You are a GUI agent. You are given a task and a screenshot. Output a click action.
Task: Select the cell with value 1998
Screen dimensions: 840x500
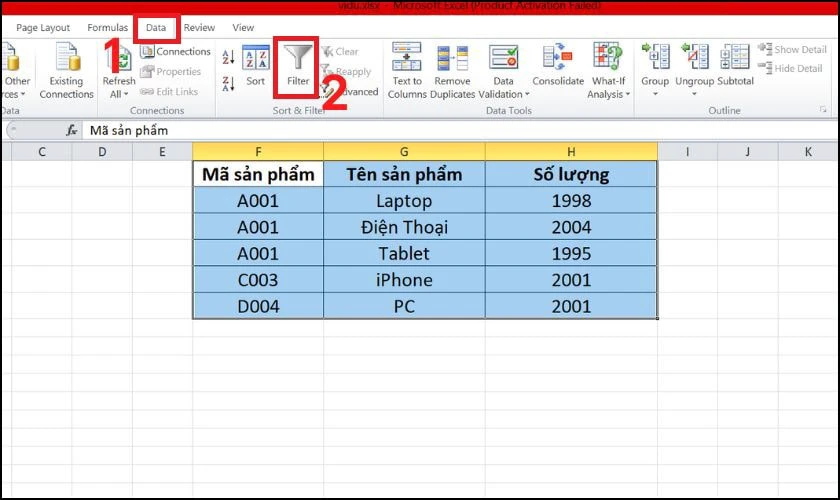[571, 200]
